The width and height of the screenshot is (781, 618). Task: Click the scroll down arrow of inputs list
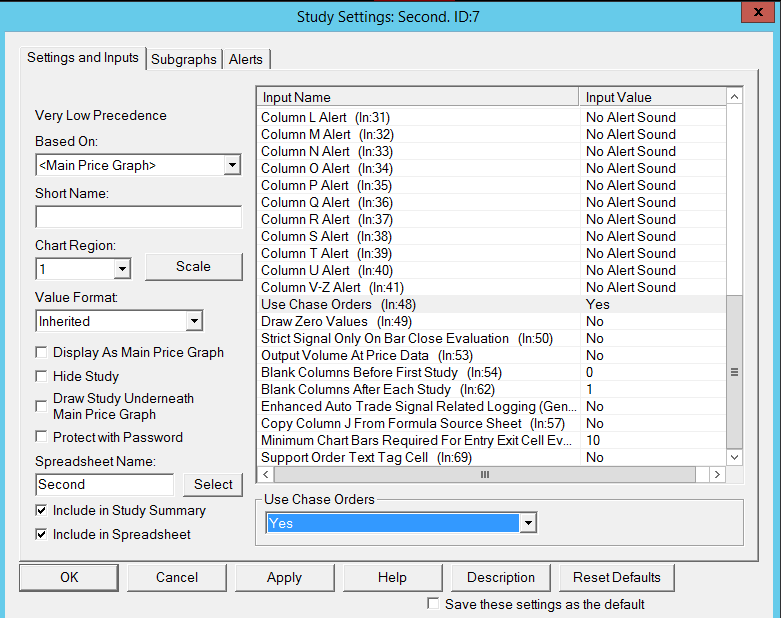(x=735, y=457)
